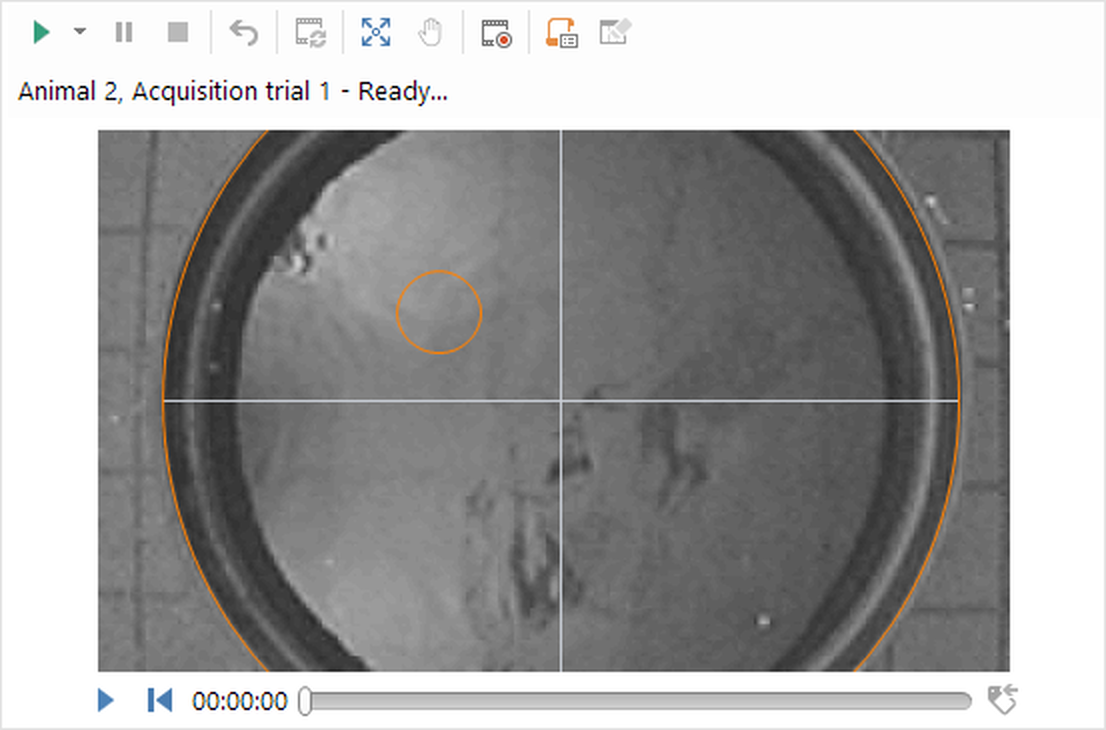Click the green Start trial play button
The width and height of the screenshot is (1106, 730).
pos(41,33)
